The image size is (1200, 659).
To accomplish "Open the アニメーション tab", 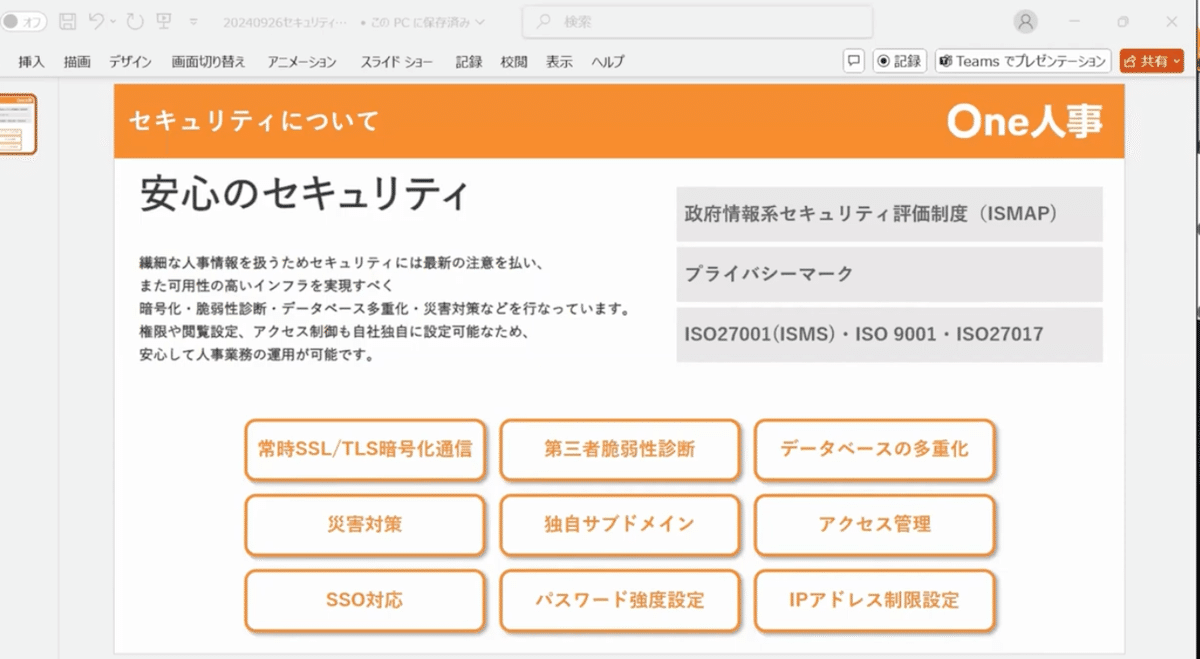I will 302,62.
